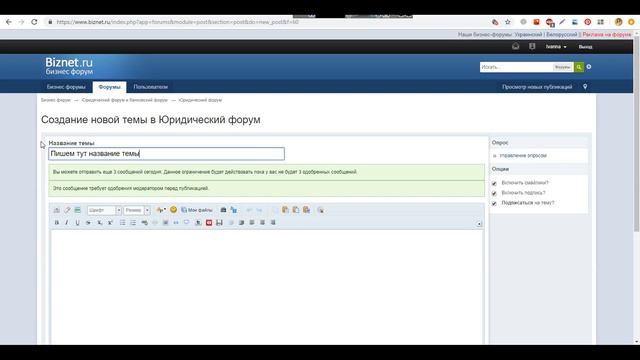Click inside the message editor body
This screenshot has width=640, height=360.
point(267,286)
